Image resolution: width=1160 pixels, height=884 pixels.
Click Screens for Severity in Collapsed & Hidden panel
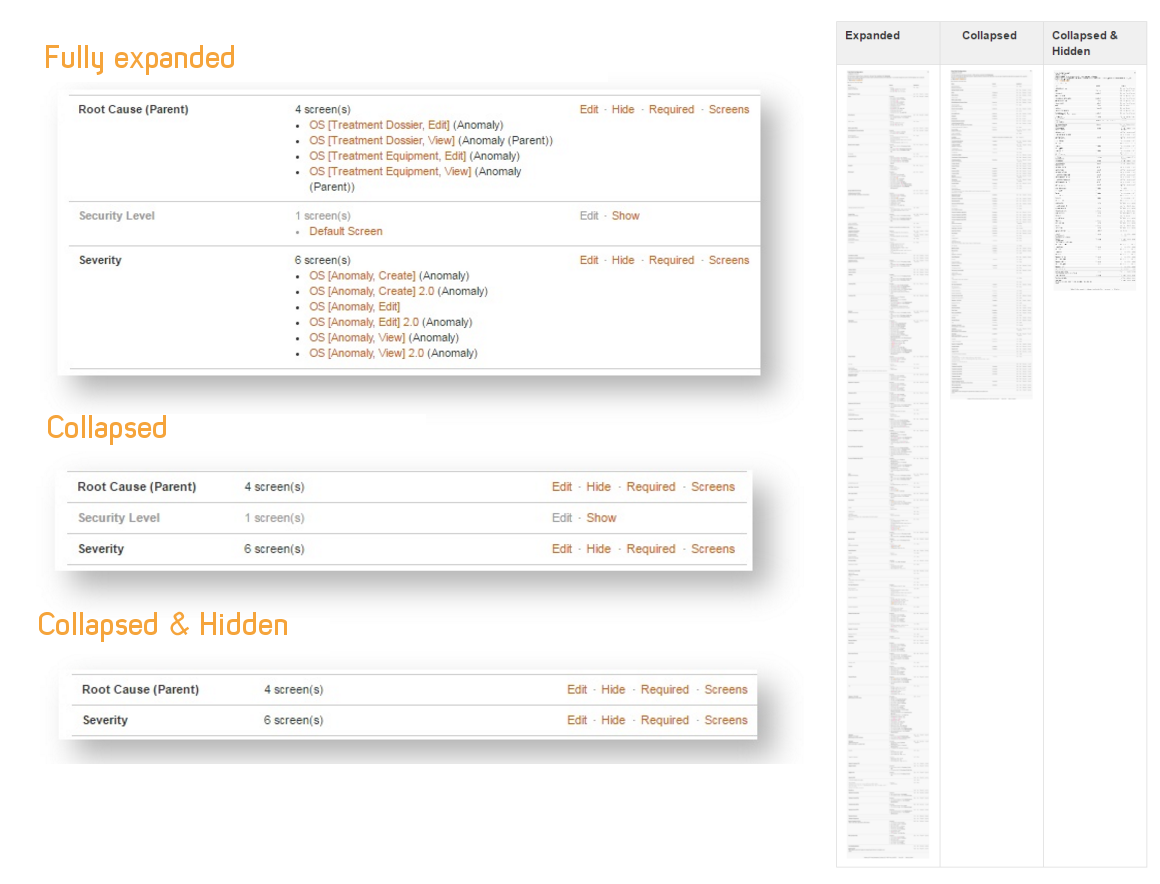tap(726, 720)
